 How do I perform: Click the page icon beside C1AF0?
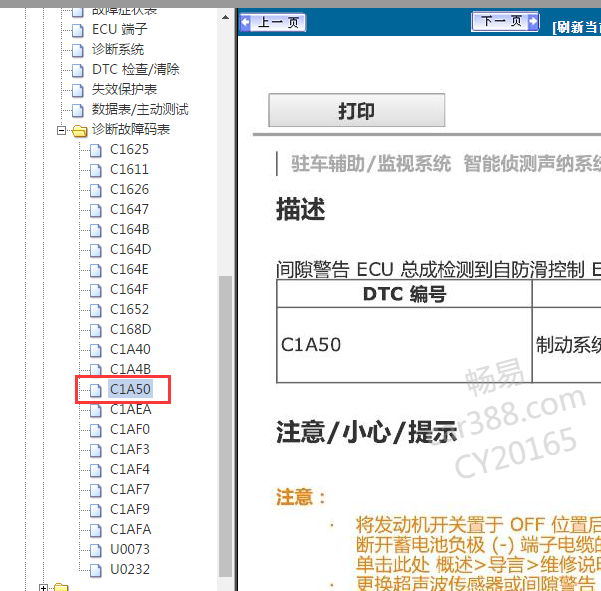[x=96, y=430]
